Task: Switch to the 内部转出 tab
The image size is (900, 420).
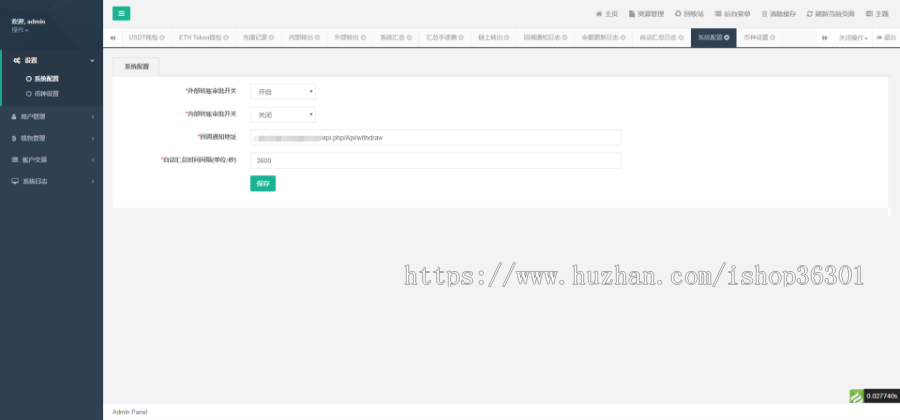Action: pos(300,37)
